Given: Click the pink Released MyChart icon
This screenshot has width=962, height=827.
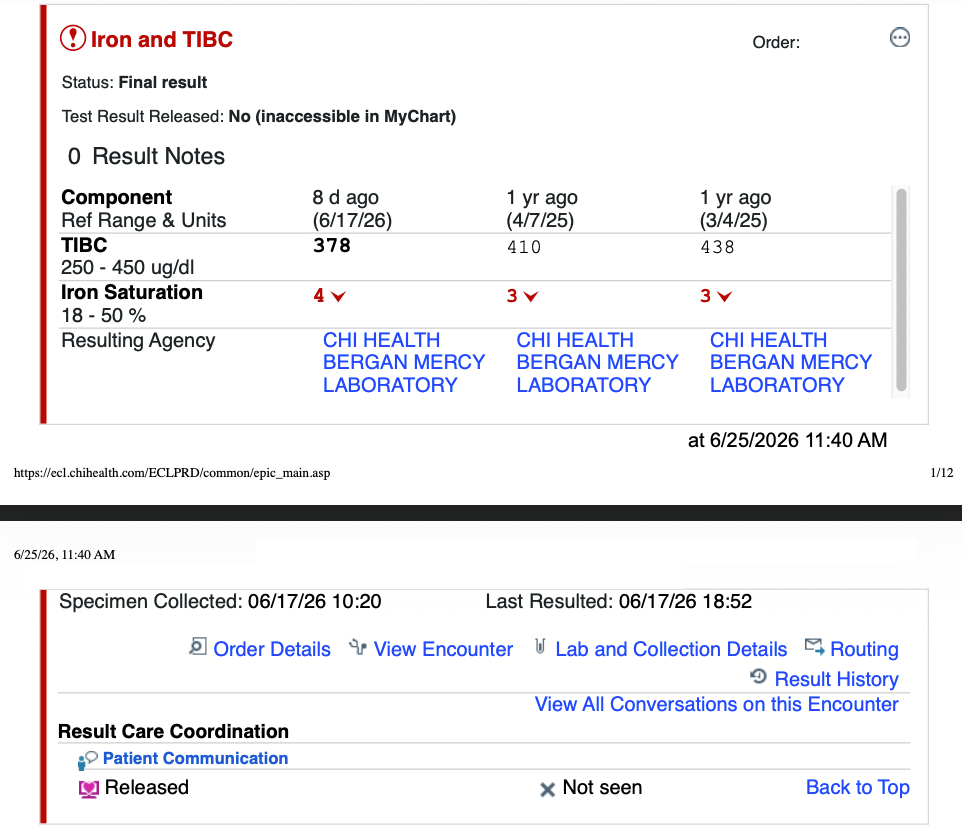Looking at the screenshot, I should pyautogui.click(x=88, y=789).
